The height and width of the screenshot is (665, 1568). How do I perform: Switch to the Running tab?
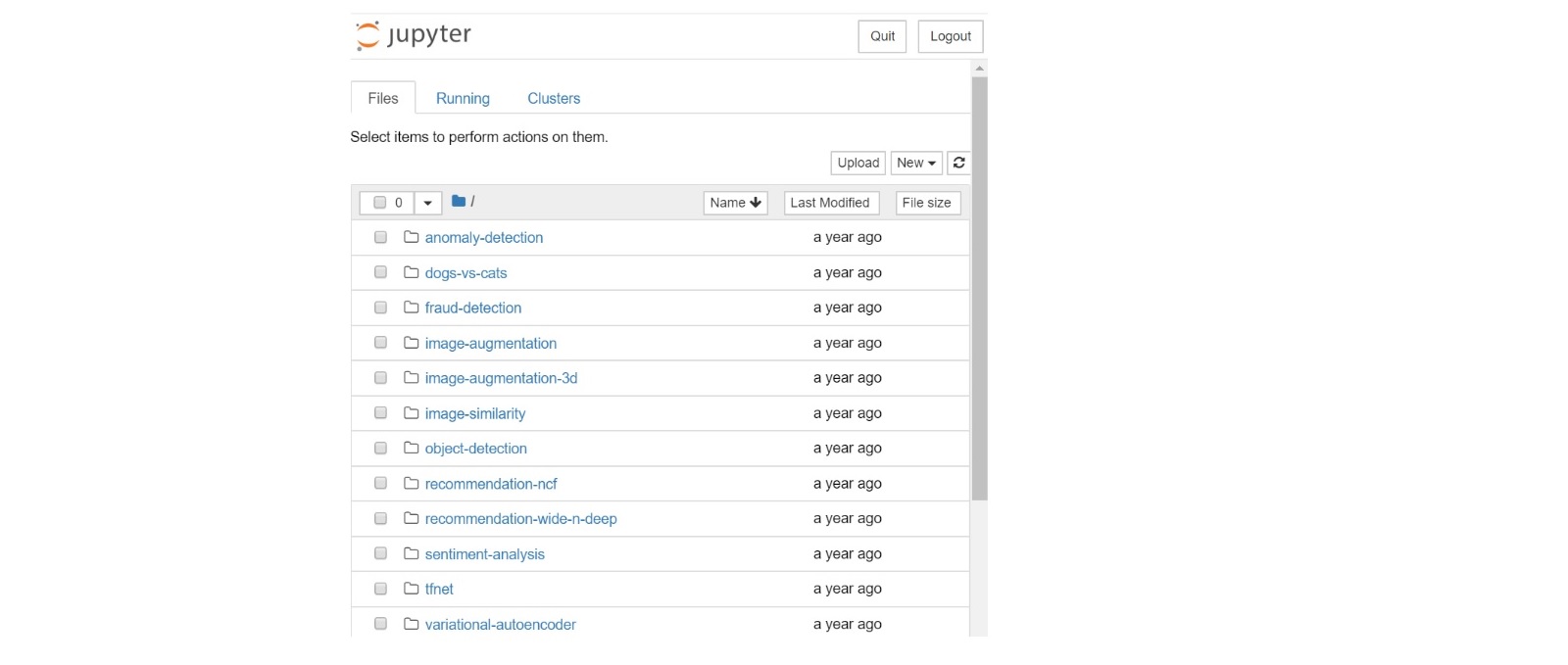[463, 98]
